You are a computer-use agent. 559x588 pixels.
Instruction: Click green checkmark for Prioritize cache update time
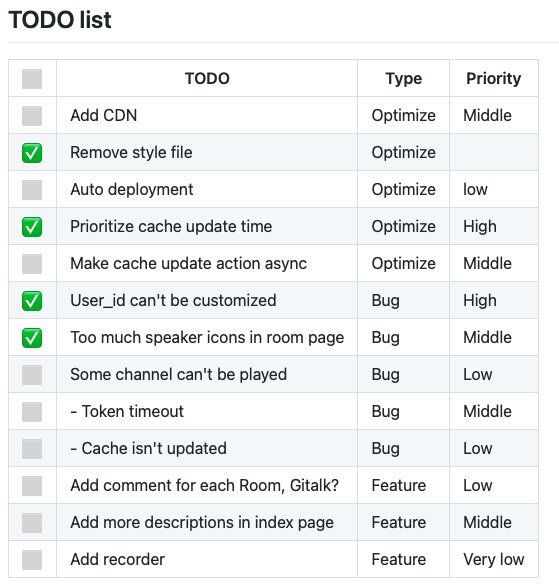point(32,226)
